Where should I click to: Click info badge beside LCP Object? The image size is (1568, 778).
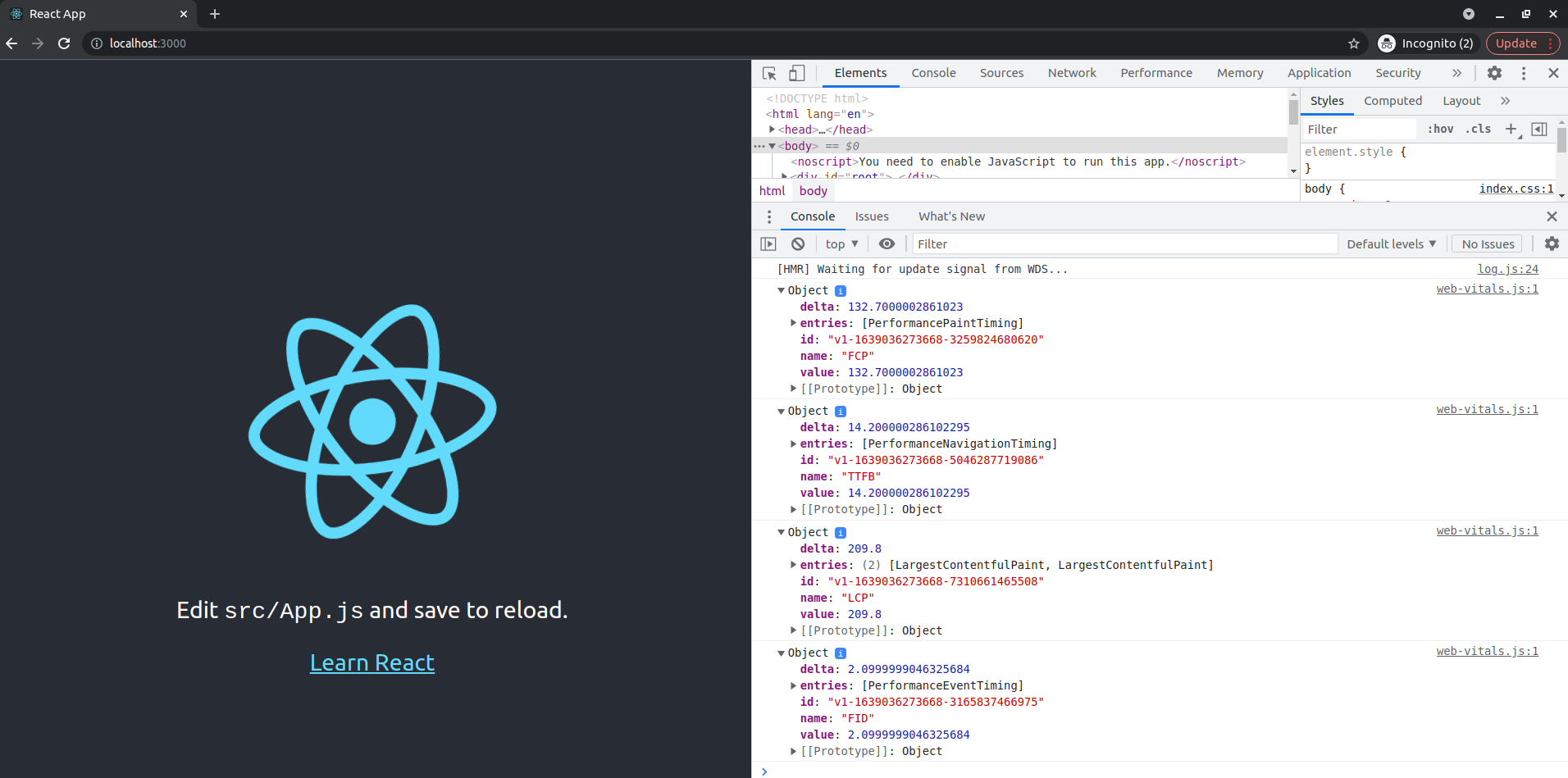click(840, 532)
